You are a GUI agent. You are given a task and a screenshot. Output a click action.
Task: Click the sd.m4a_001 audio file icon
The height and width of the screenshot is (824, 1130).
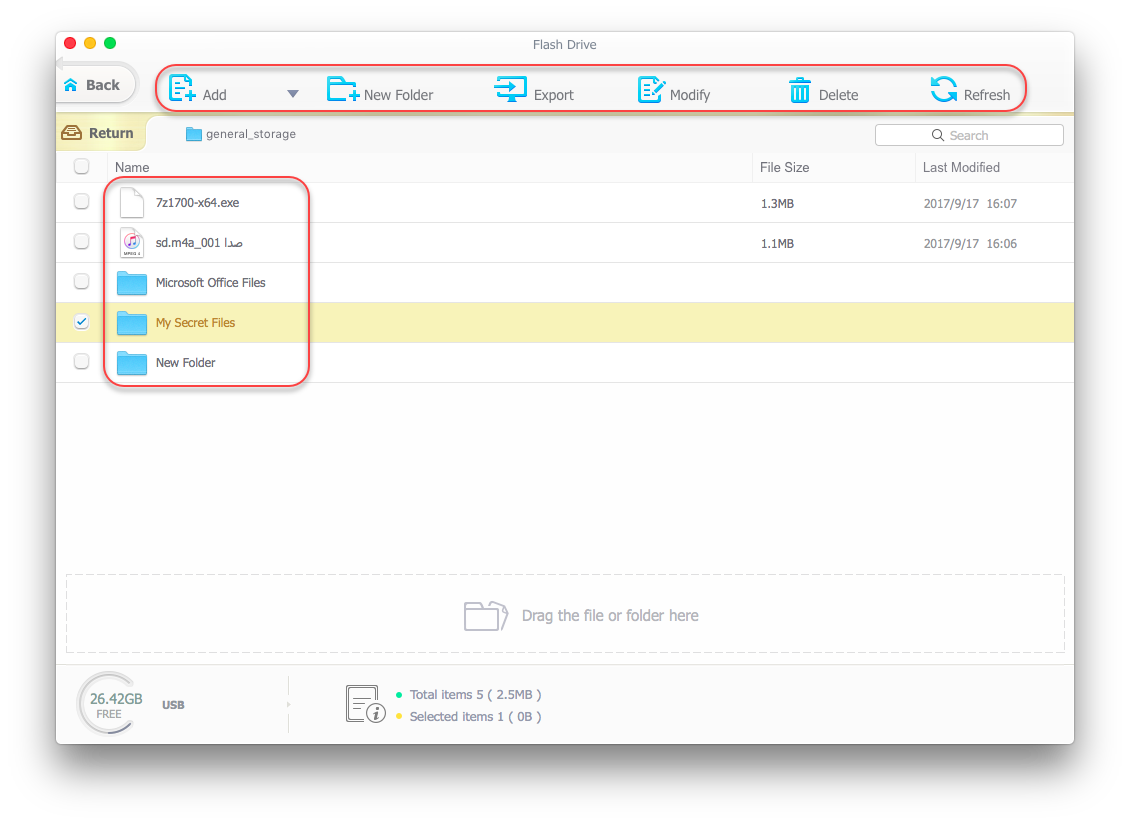click(x=132, y=243)
